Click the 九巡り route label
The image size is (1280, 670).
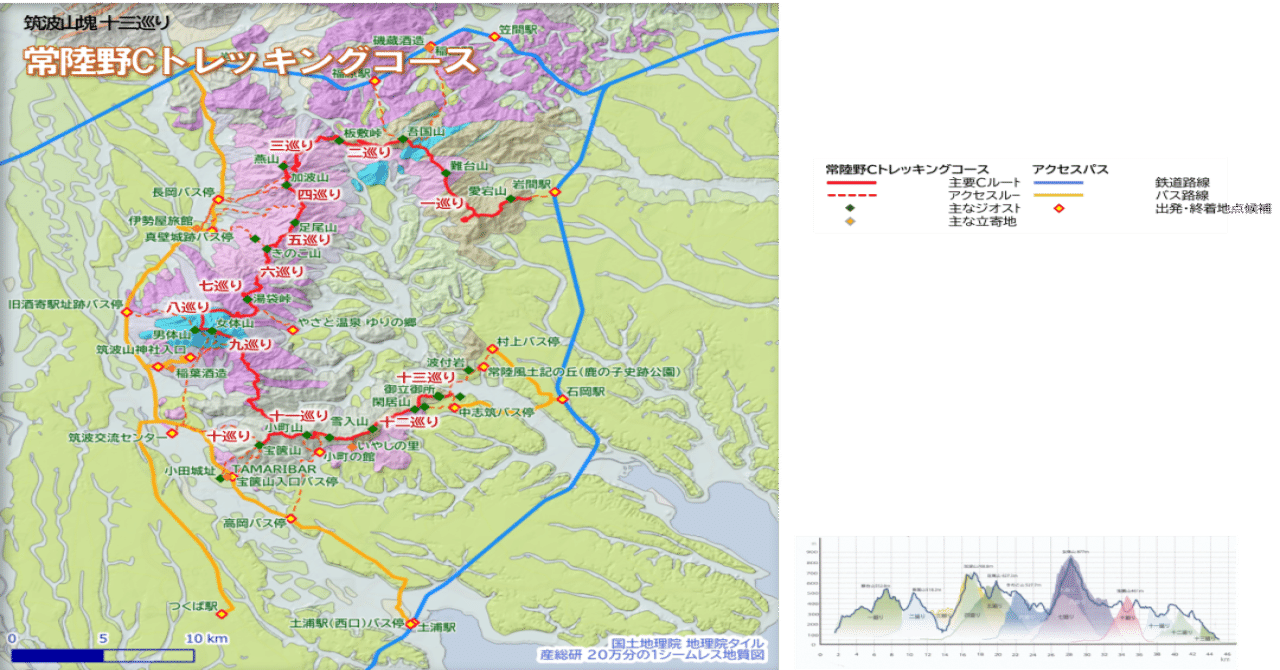click(251, 345)
